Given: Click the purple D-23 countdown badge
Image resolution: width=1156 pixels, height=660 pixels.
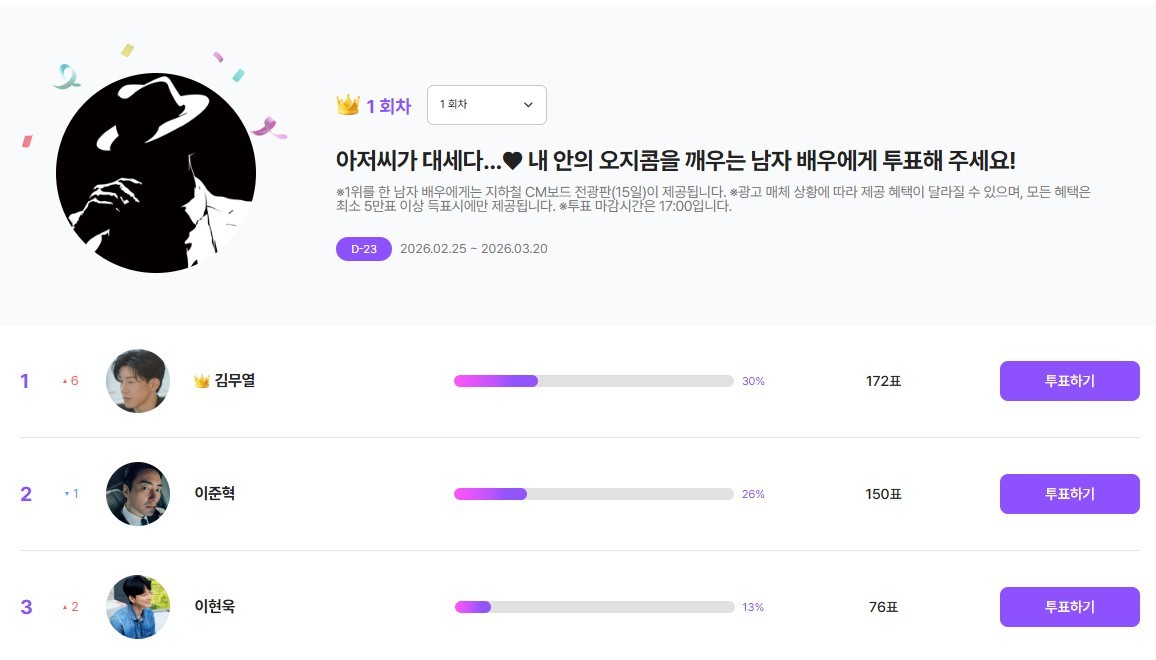Looking at the screenshot, I should pos(364,248).
